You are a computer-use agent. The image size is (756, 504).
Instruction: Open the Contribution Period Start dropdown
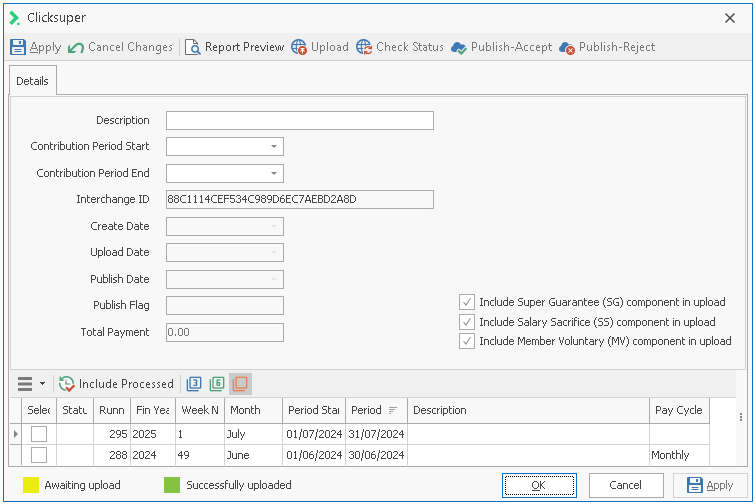point(273,147)
